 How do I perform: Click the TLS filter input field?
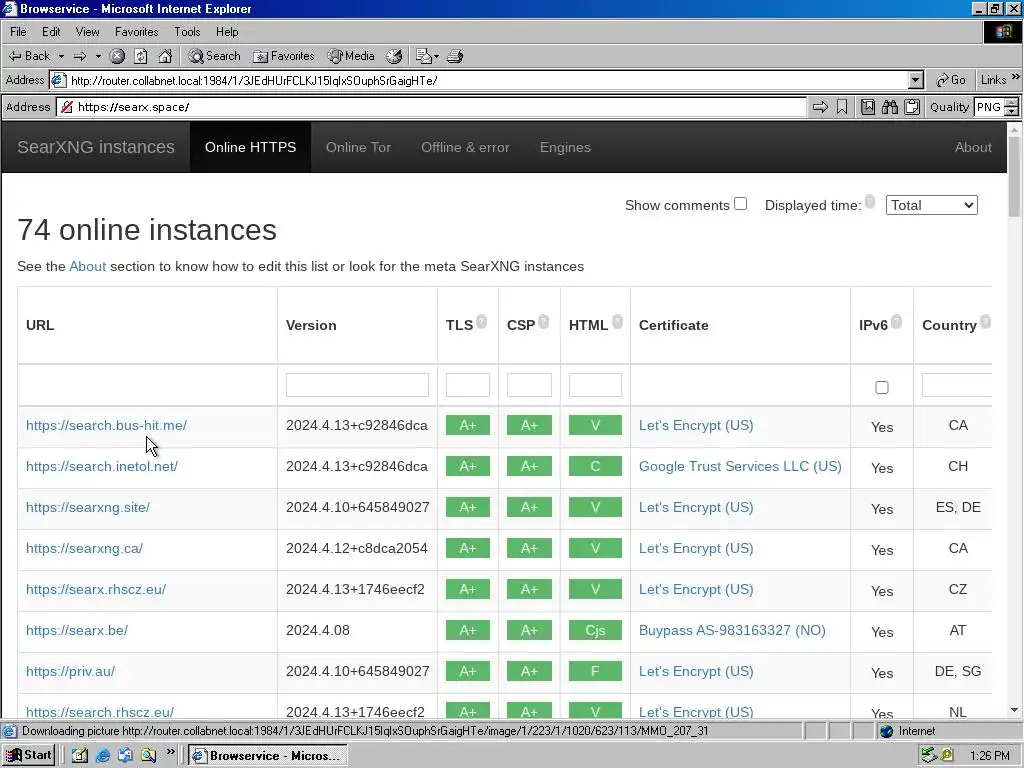coord(468,385)
